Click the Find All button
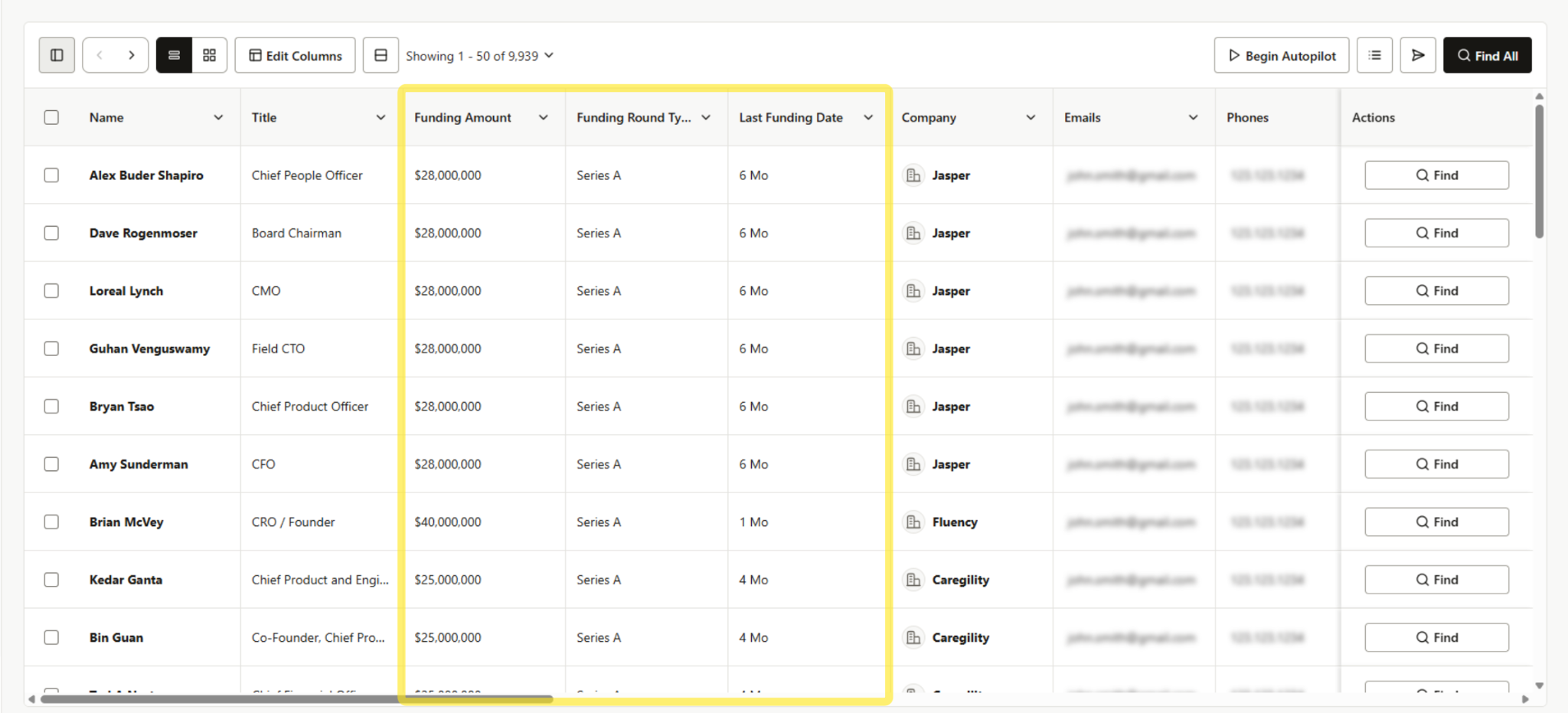 pos(1487,55)
